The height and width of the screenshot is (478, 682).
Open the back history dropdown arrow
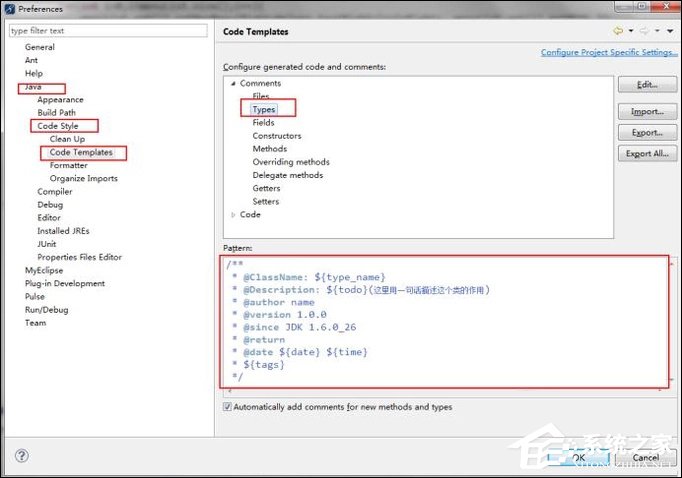pyautogui.click(x=631, y=31)
